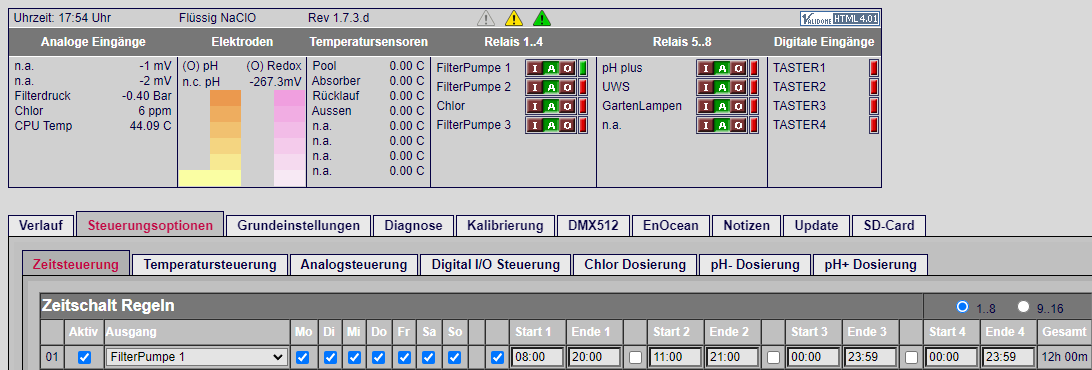
Task: Click the gray warning triangle icon
Action: pyautogui.click(x=485, y=18)
